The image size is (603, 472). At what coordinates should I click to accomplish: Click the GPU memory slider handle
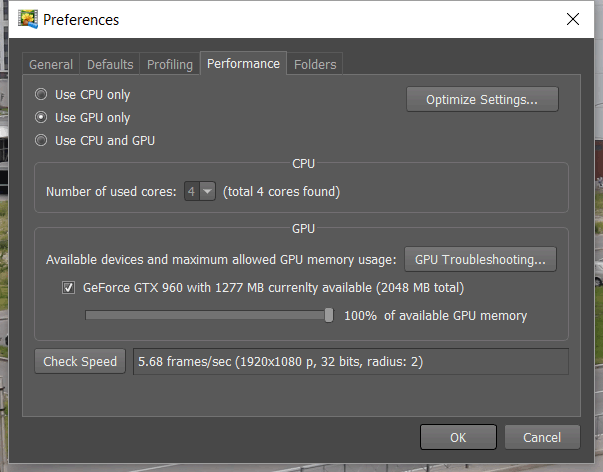(x=329, y=315)
